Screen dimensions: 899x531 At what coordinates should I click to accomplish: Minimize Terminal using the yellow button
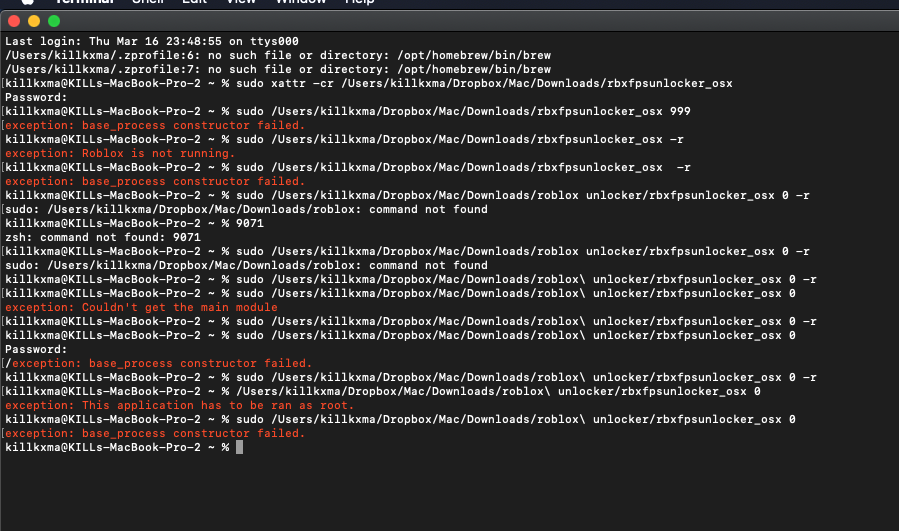tap(34, 21)
